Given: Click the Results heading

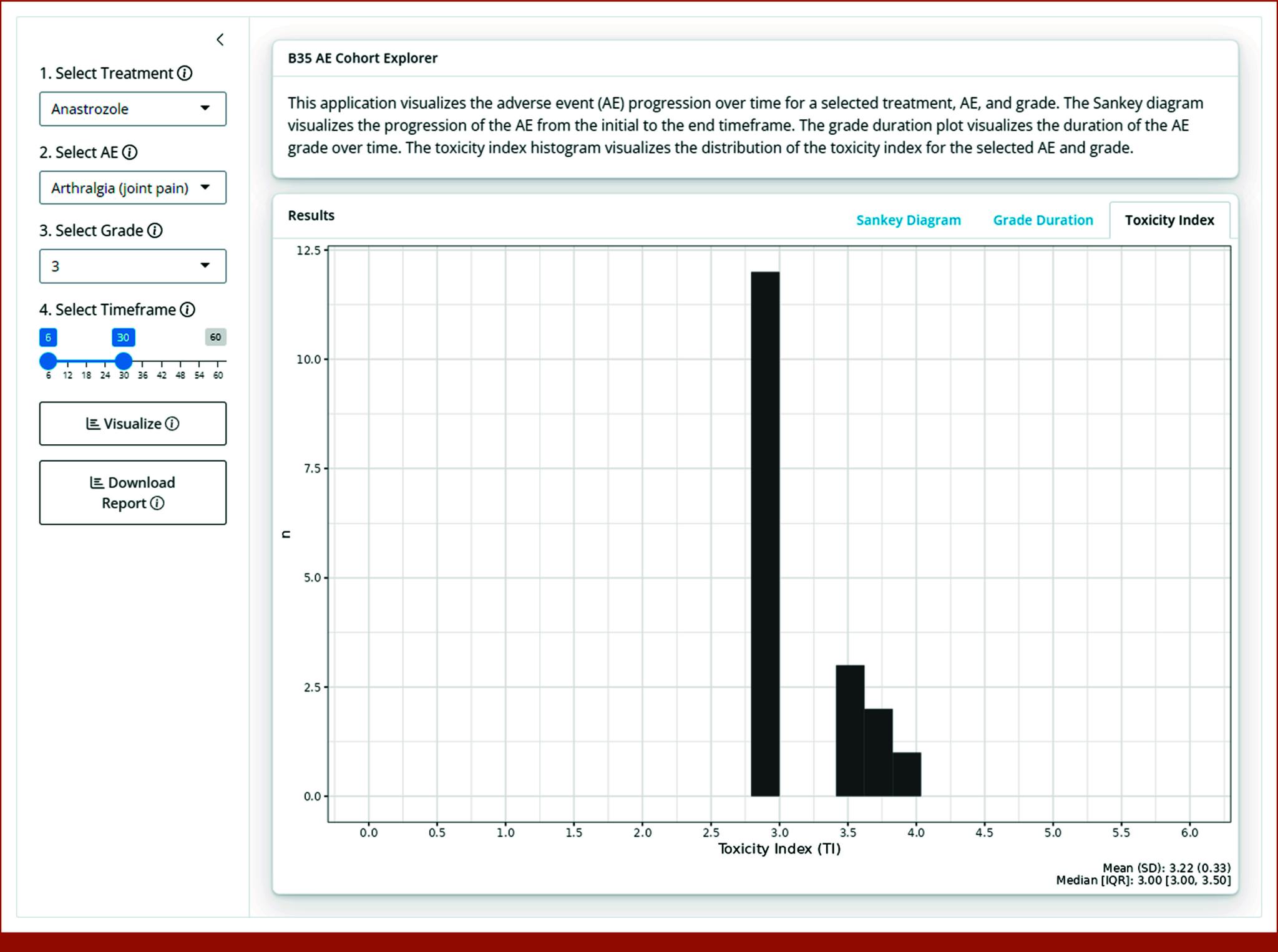Looking at the screenshot, I should click(311, 215).
